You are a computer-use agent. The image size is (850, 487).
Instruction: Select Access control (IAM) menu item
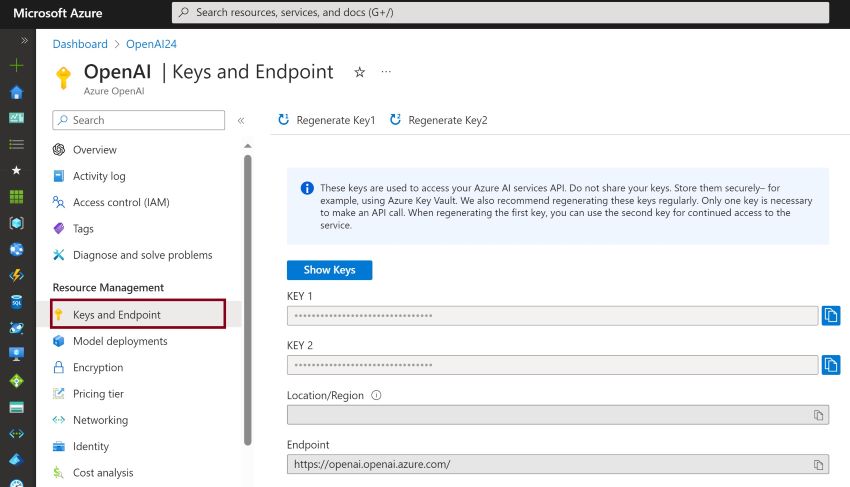click(x=120, y=202)
